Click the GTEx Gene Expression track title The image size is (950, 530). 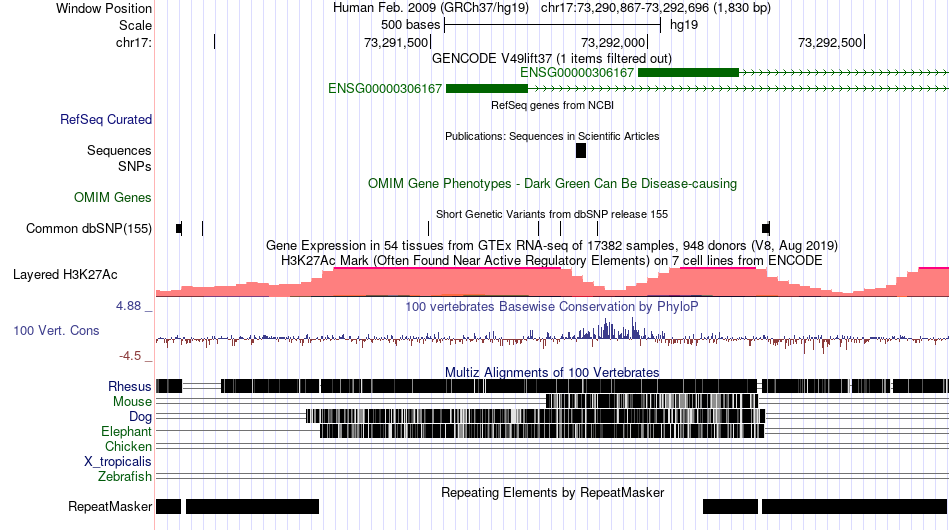click(x=552, y=245)
